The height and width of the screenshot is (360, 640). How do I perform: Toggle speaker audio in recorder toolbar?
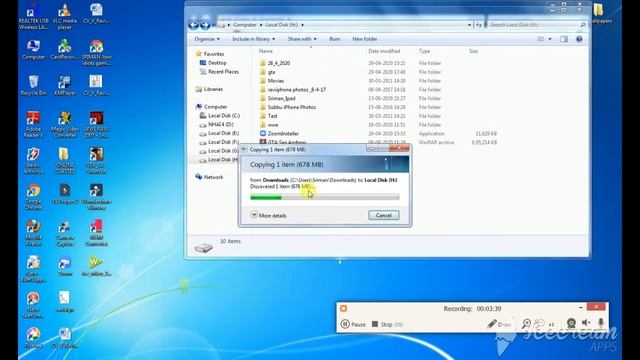click(586, 323)
